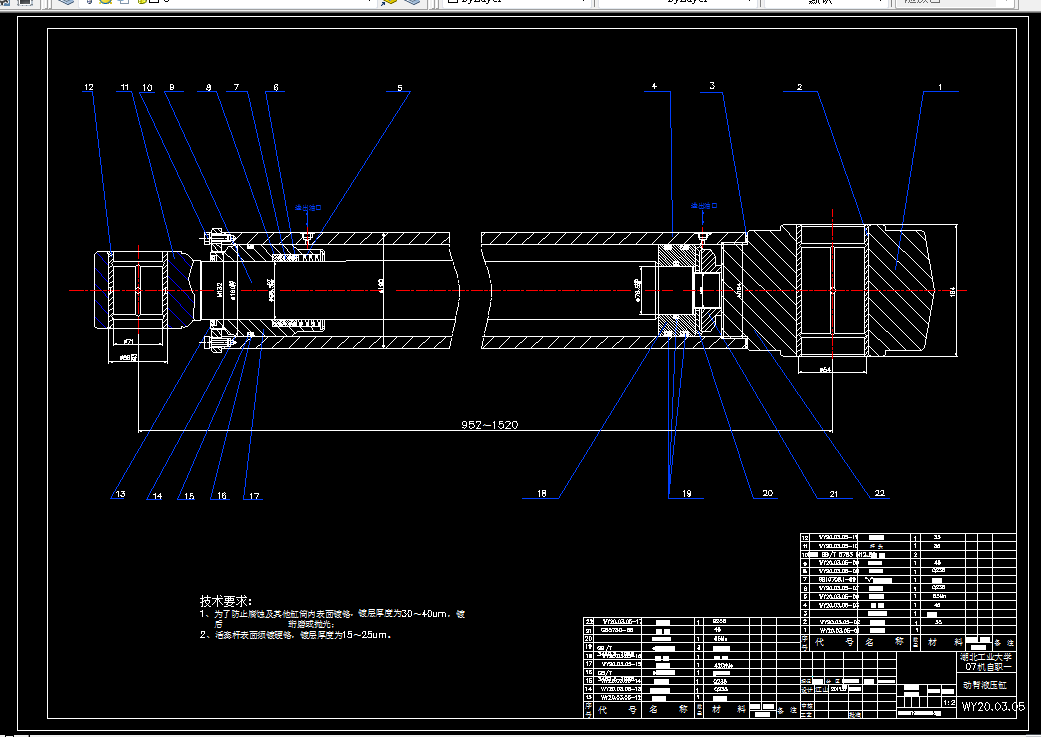Click callout number 22 below the drawing
Image resolution: width=1041 pixels, height=737 pixels.
pyautogui.click(x=880, y=493)
